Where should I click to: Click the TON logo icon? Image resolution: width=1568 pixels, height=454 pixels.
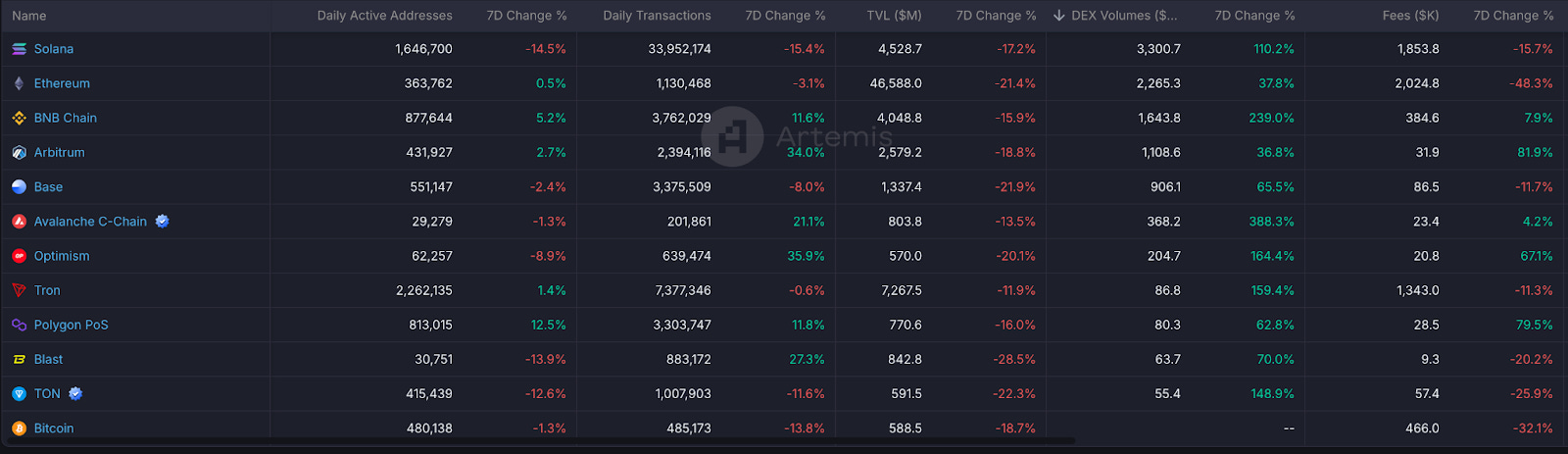19,394
